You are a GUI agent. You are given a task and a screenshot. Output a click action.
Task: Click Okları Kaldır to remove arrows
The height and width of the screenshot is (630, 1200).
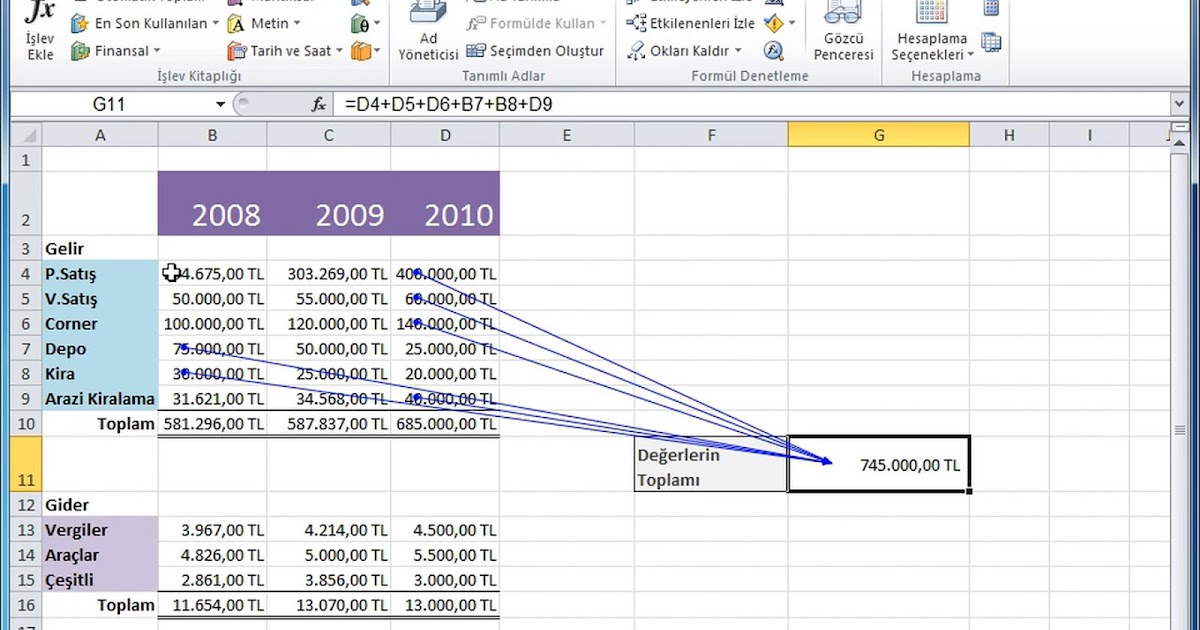(x=687, y=50)
